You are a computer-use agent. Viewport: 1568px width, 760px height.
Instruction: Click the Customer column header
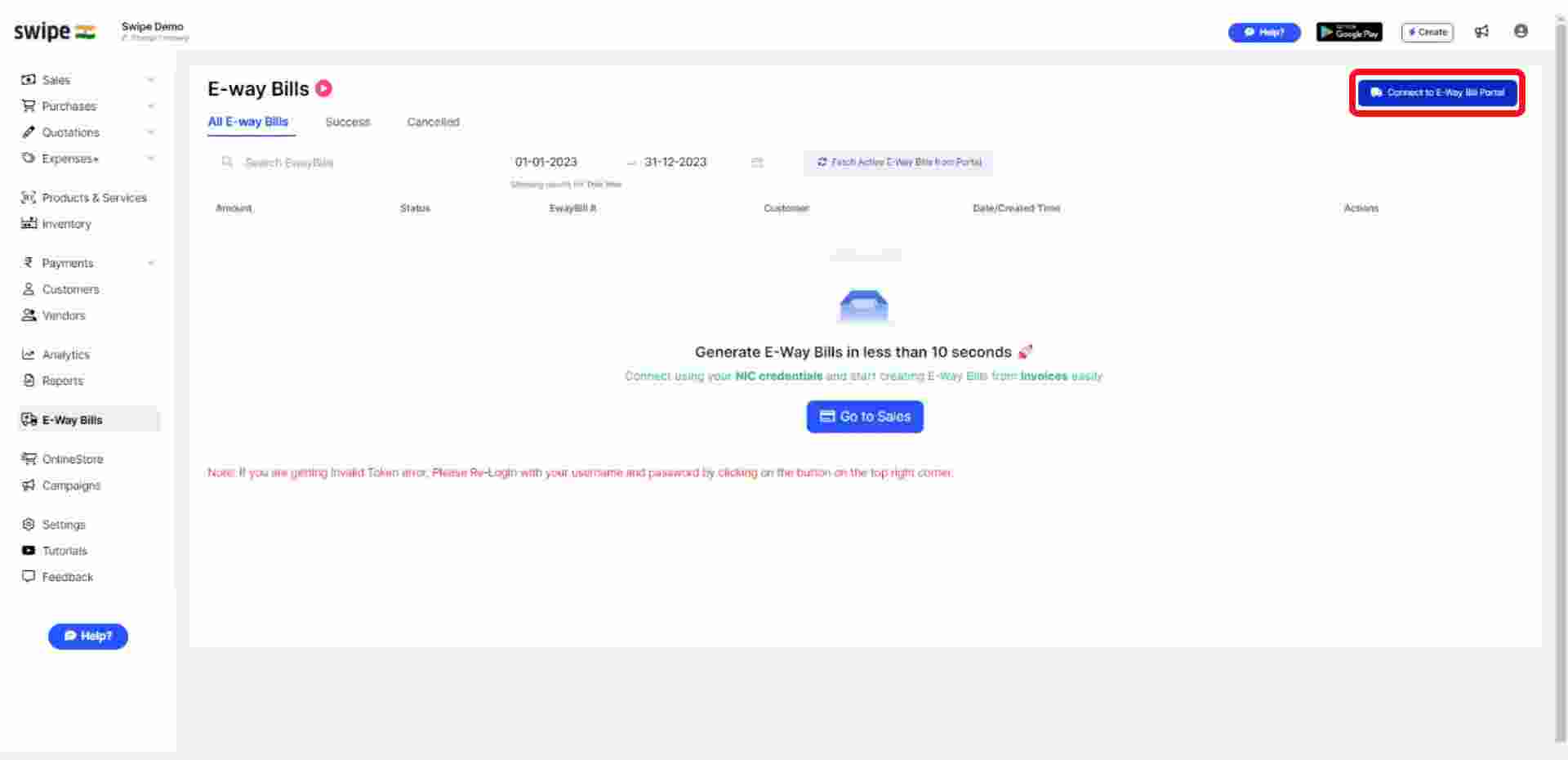786,208
